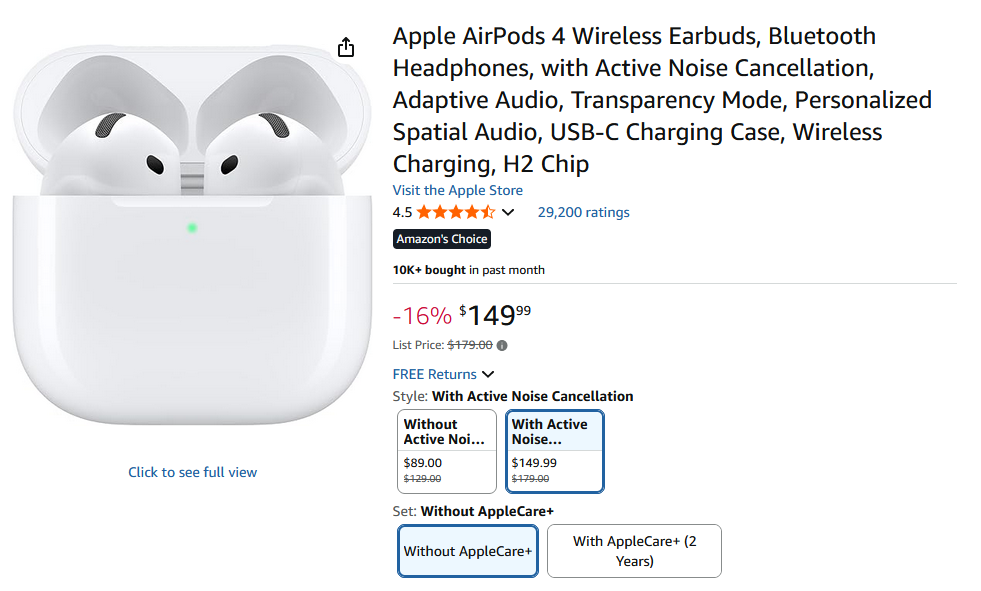Click the crossed-out $179.00 list price
The width and height of the screenshot is (981, 591).
pyautogui.click(x=469, y=346)
